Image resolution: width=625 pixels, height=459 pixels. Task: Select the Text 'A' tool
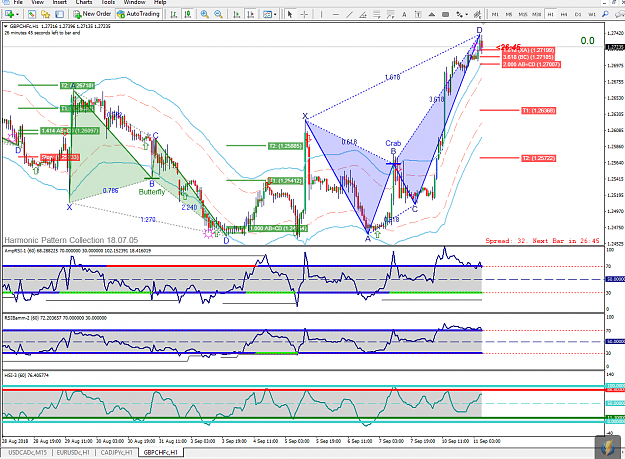click(404, 14)
